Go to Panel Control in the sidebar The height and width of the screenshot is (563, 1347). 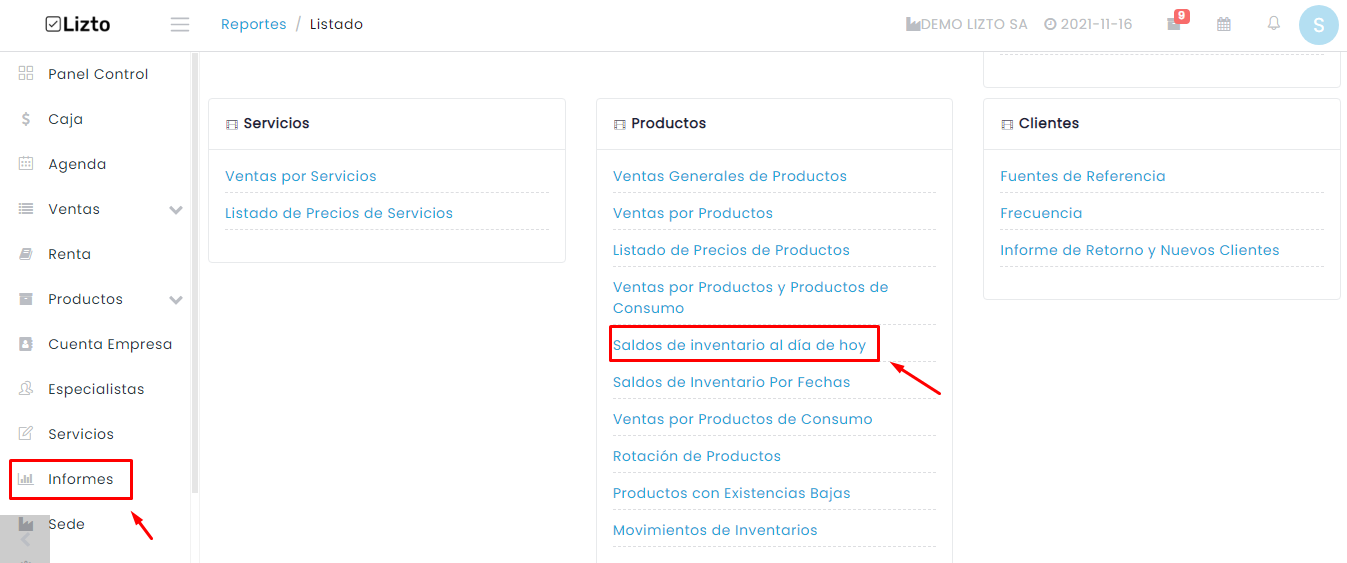98,74
